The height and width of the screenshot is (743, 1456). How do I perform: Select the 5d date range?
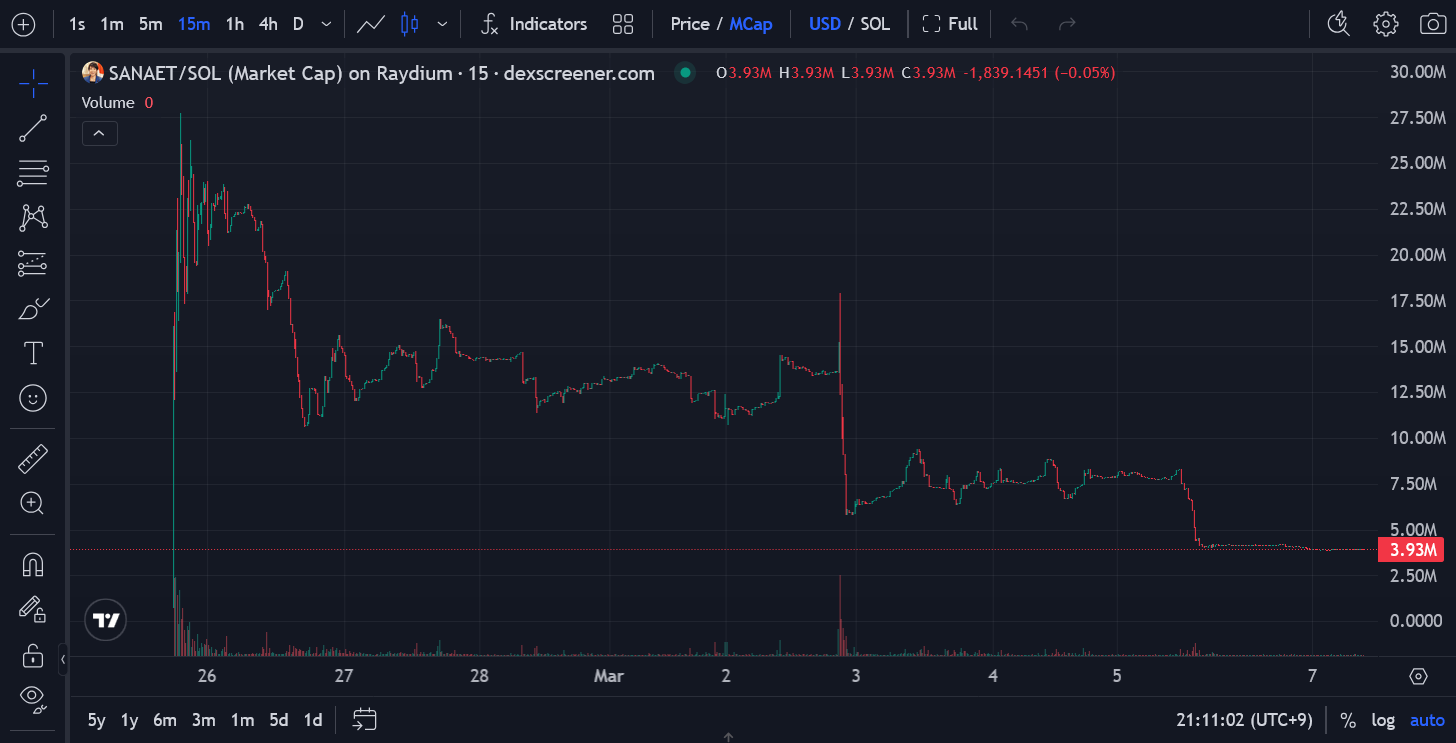click(279, 720)
